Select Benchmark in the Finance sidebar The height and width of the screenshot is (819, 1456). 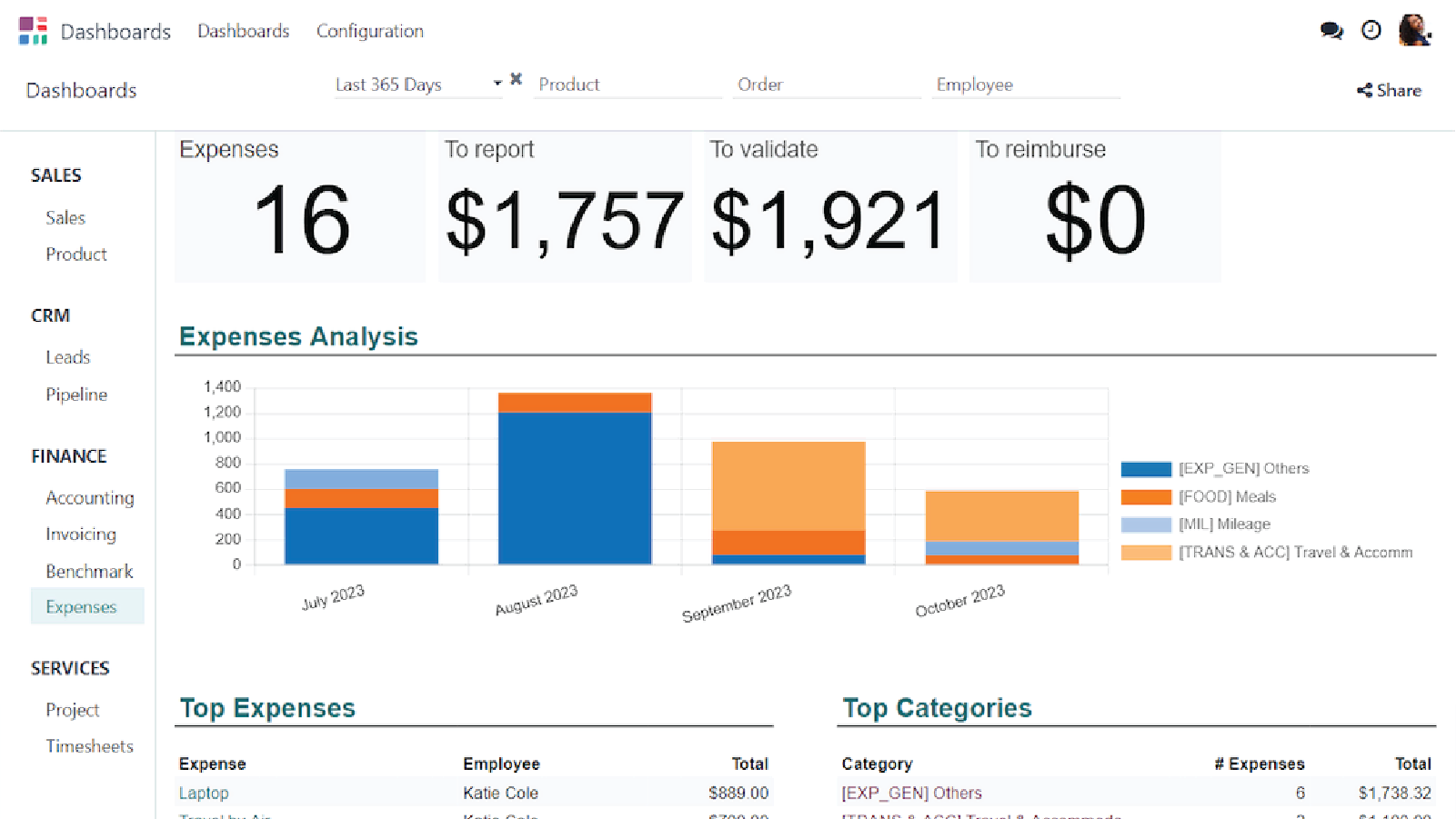(x=89, y=571)
